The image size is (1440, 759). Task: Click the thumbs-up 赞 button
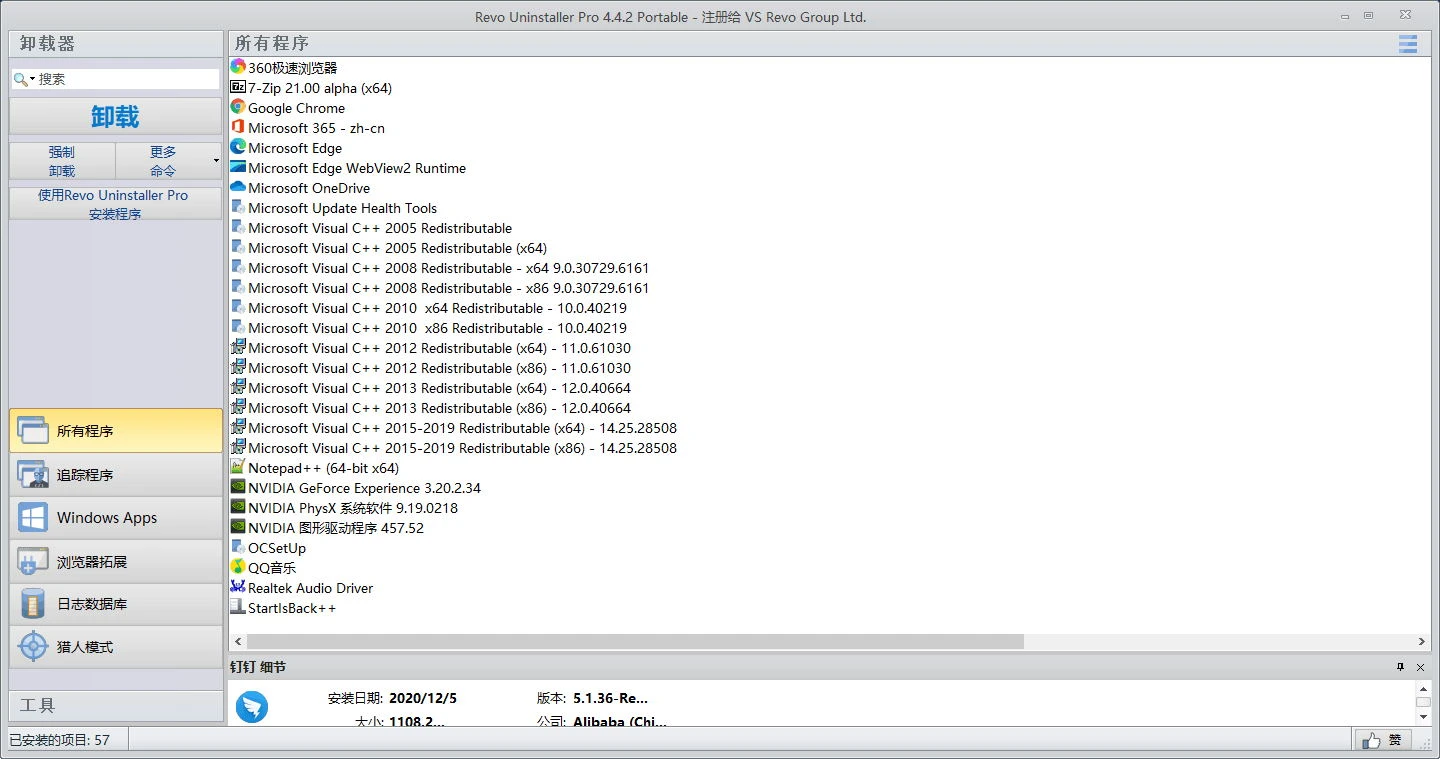pos(1385,740)
